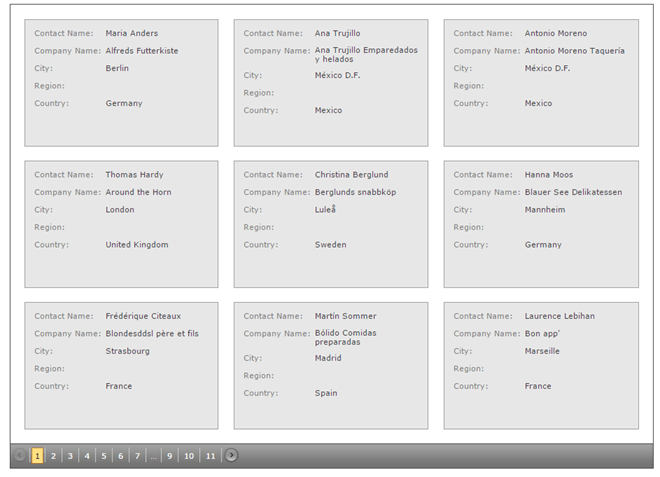Viewport: 660px width, 477px height.
Task: Navigate to page 7
Action: pyautogui.click(x=138, y=456)
